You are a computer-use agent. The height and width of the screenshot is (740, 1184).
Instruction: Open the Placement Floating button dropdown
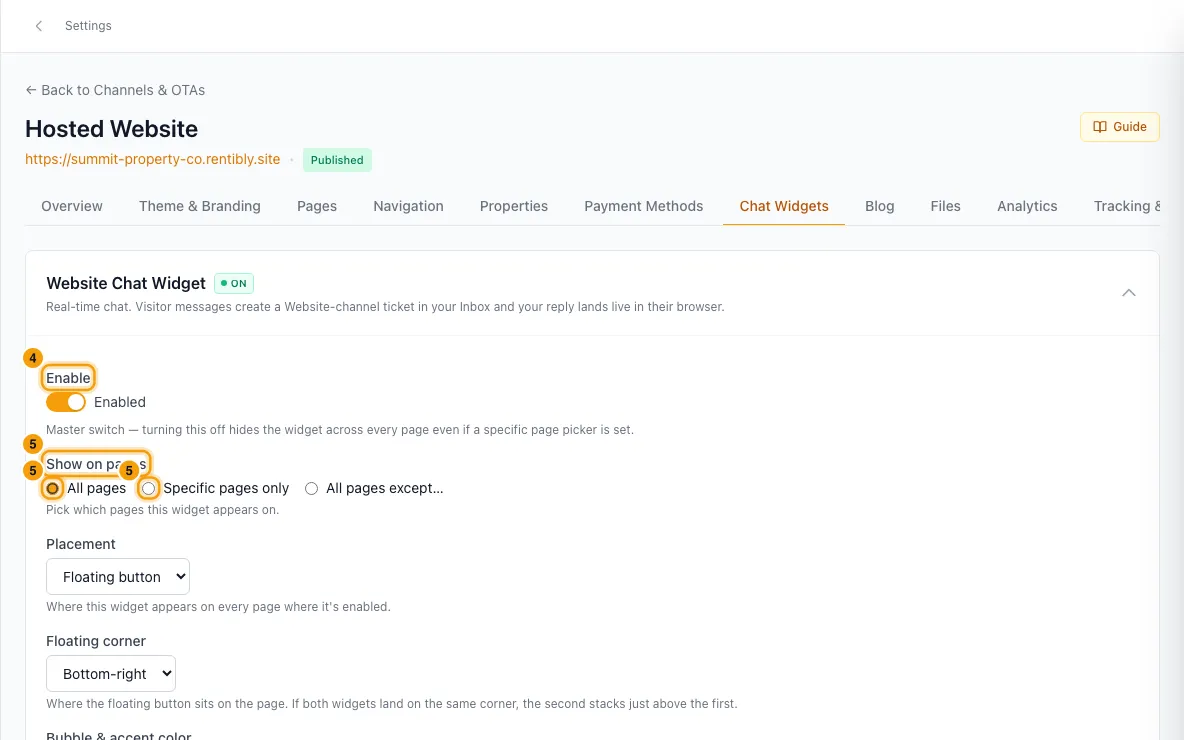click(118, 577)
